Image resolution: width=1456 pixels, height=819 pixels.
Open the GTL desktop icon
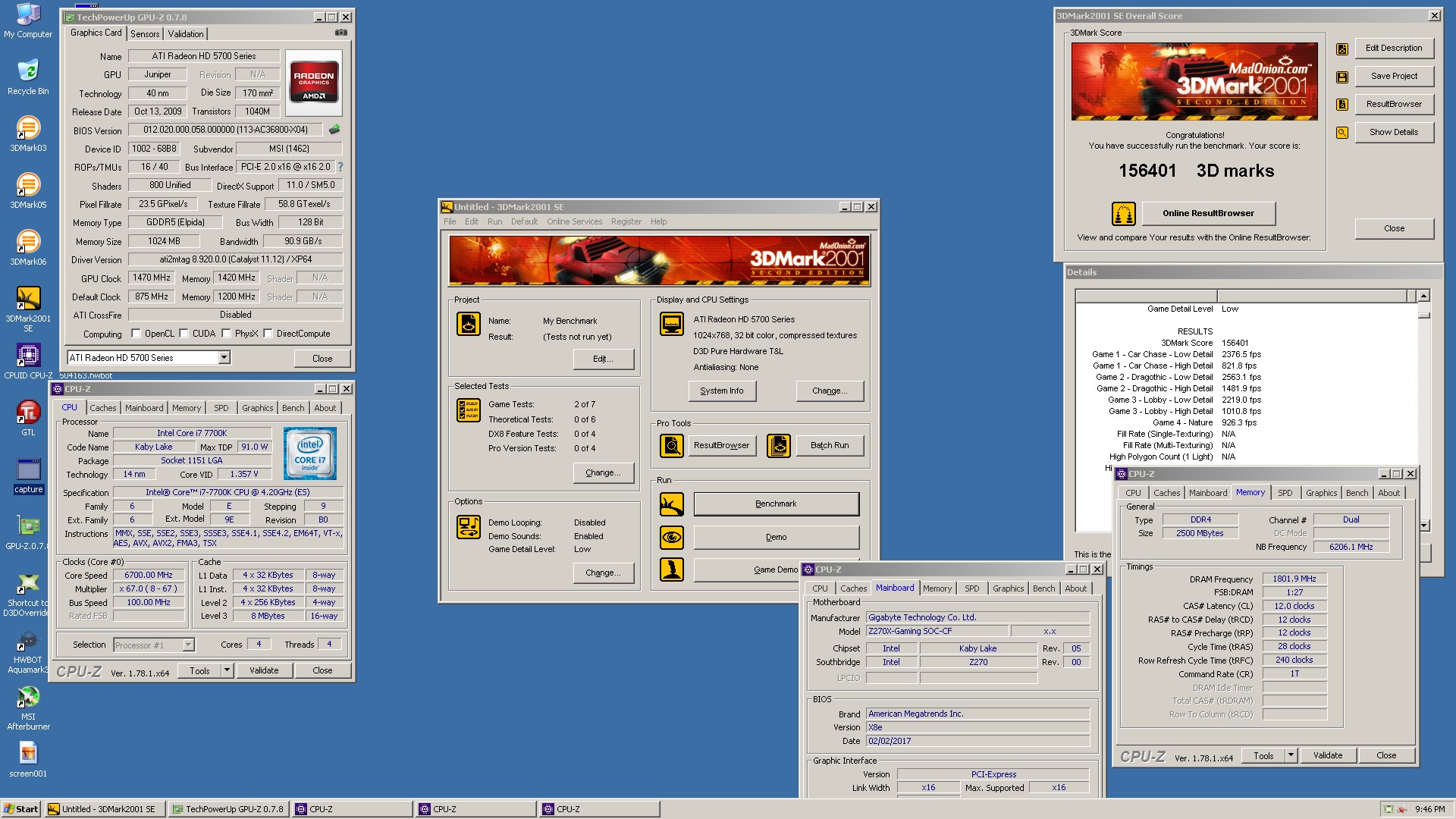(28, 419)
